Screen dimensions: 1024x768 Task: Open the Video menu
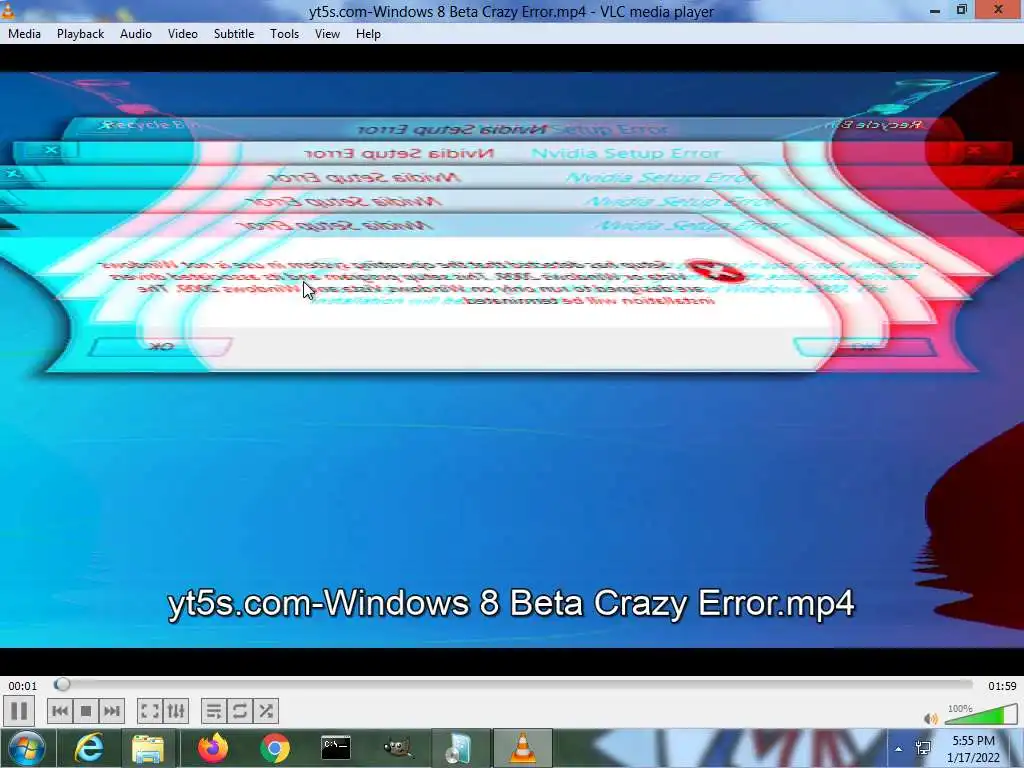(183, 34)
